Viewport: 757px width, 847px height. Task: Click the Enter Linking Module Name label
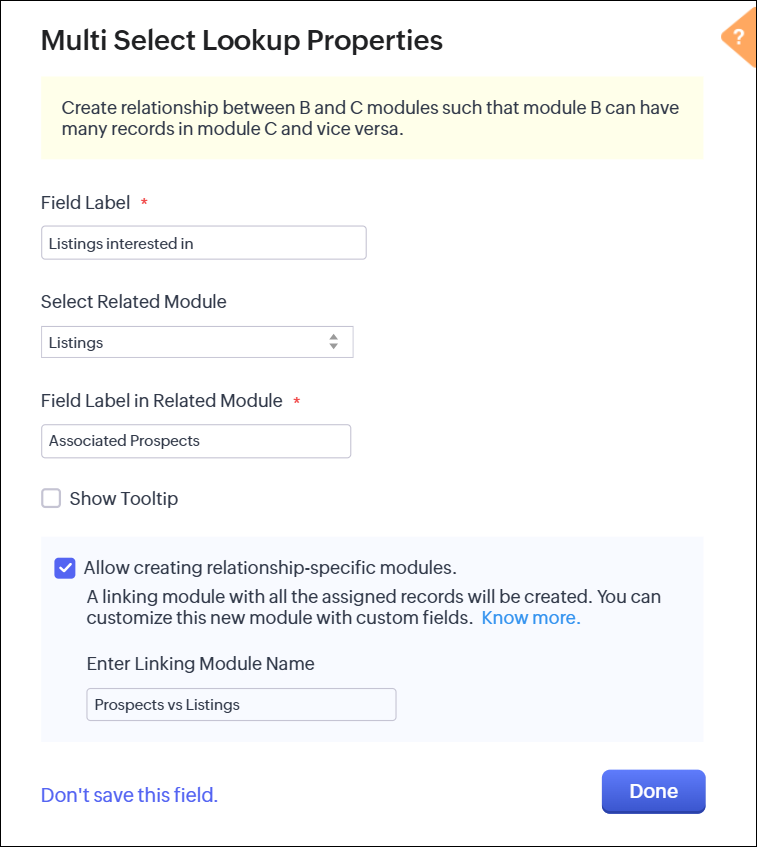[201, 663]
